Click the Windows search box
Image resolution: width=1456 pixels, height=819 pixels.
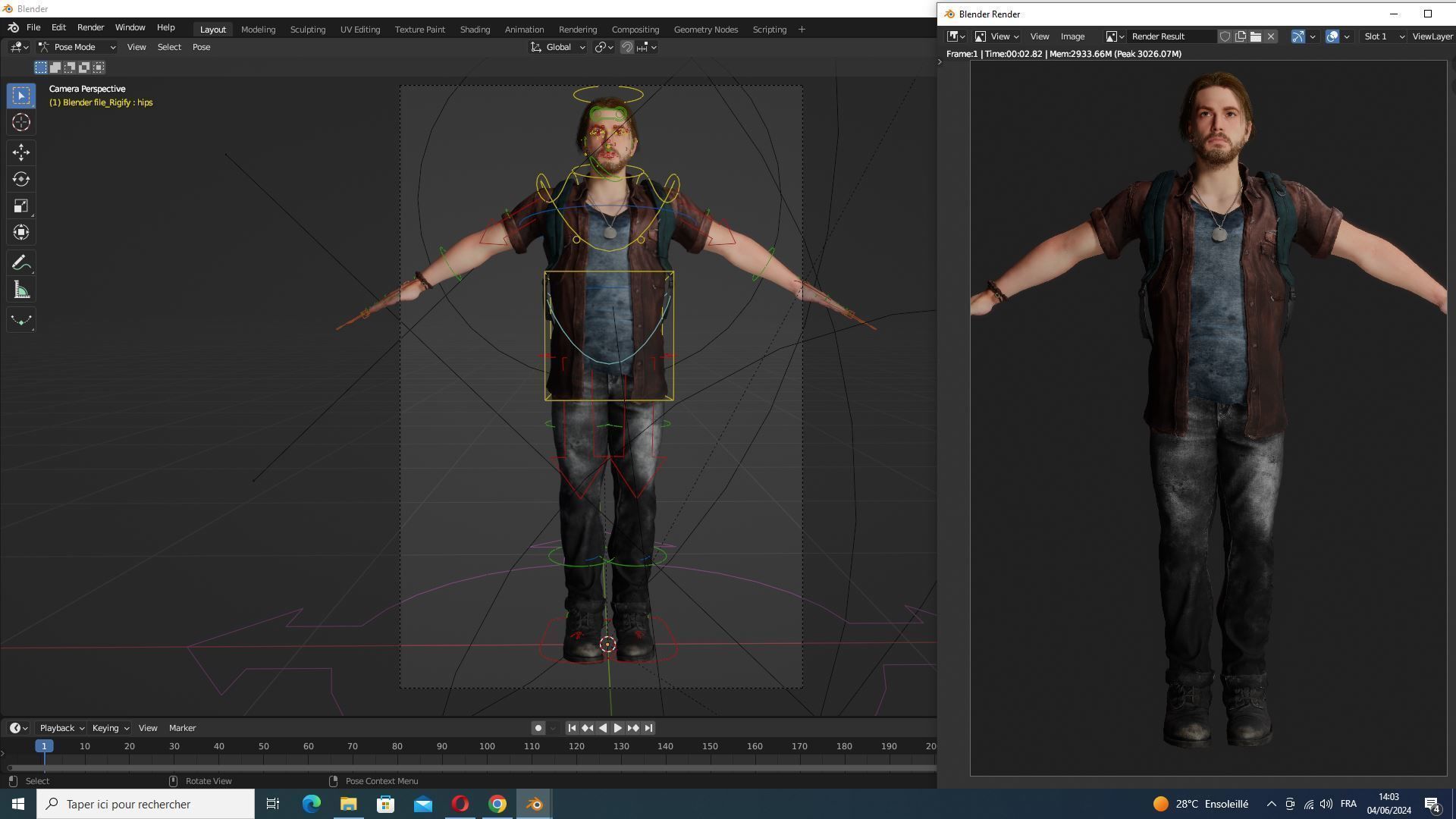coord(146,804)
